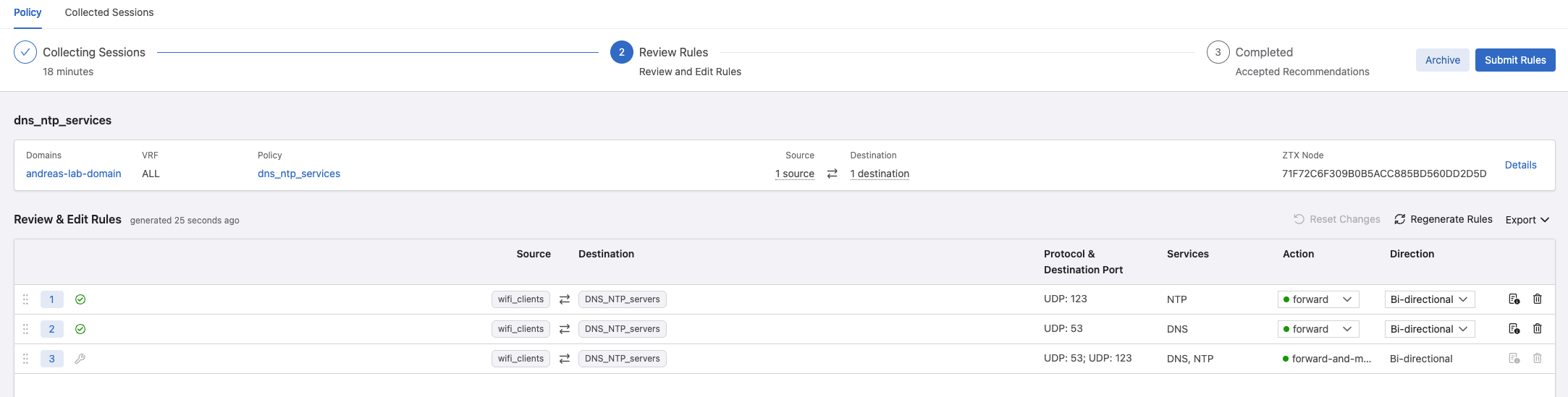Click the wifi_clients tag in rule 1
The width and height of the screenshot is (1568, 397).
pyautogui.click(x=520, y=299)
